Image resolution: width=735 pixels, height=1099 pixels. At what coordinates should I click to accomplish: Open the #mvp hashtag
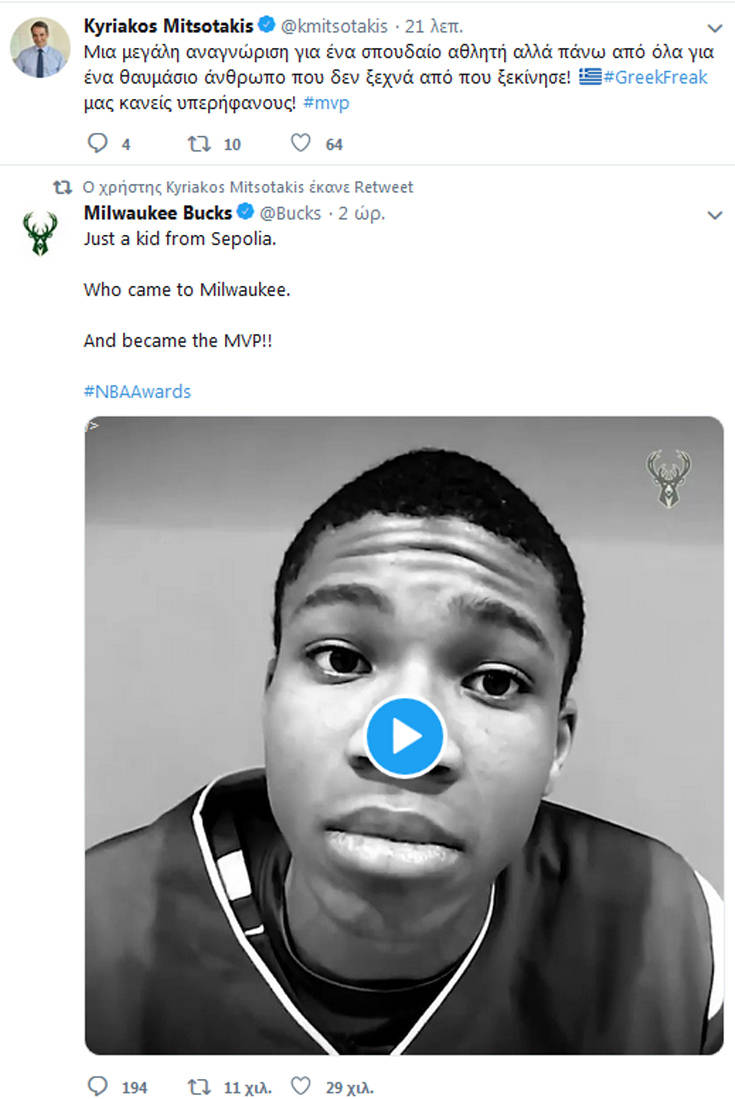pyautogui.click(x=326, y=104)
